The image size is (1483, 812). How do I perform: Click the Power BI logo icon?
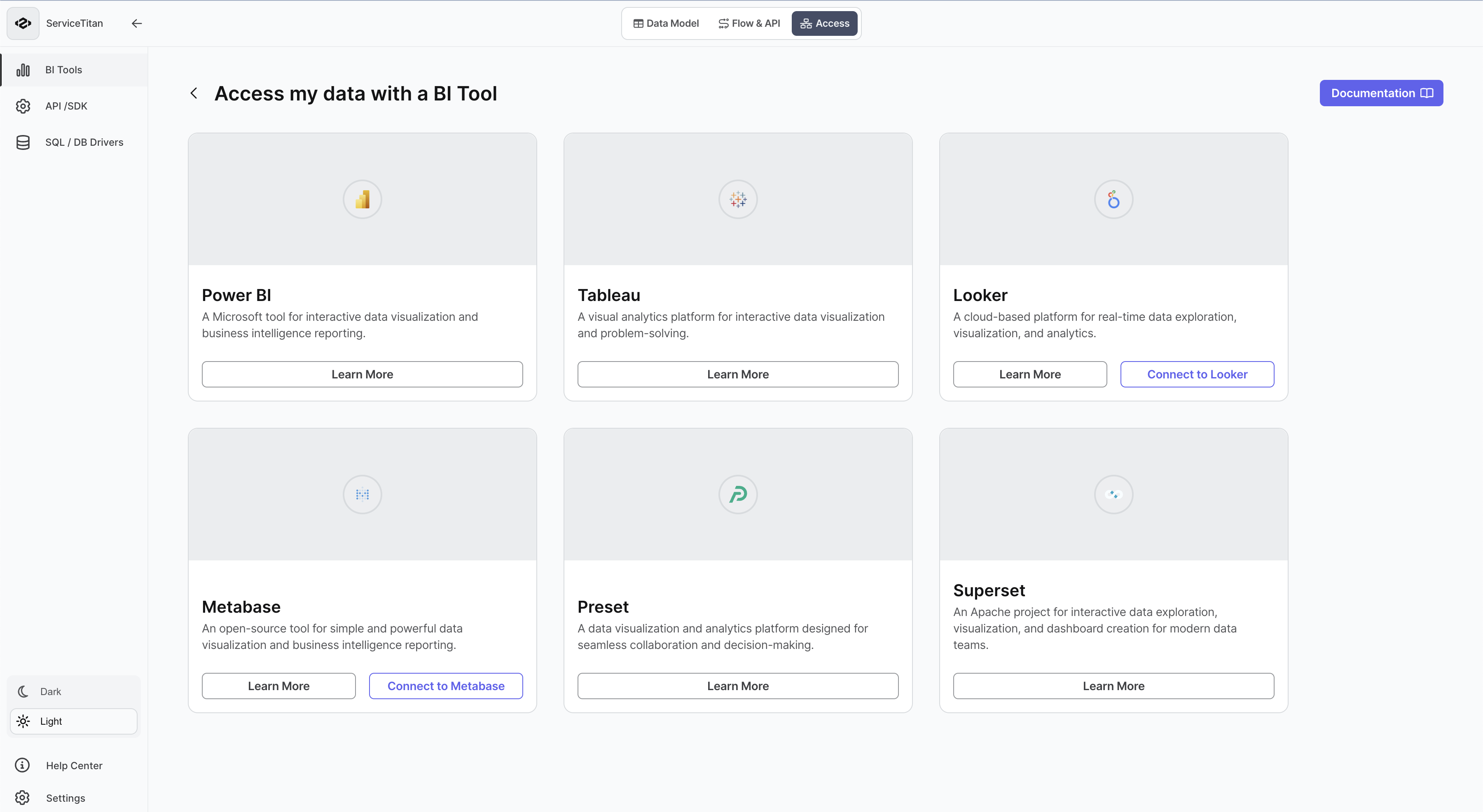(362, 199)
